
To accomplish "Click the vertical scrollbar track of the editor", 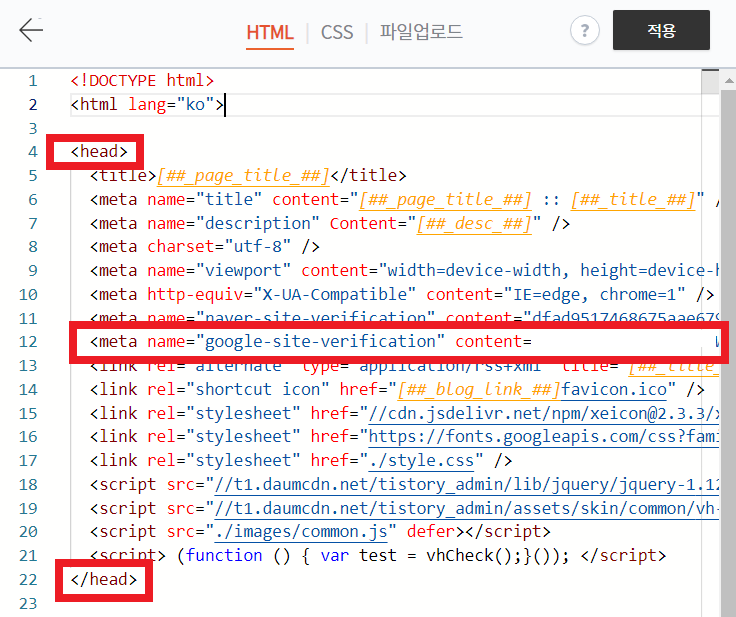I will tap(728, 352).
